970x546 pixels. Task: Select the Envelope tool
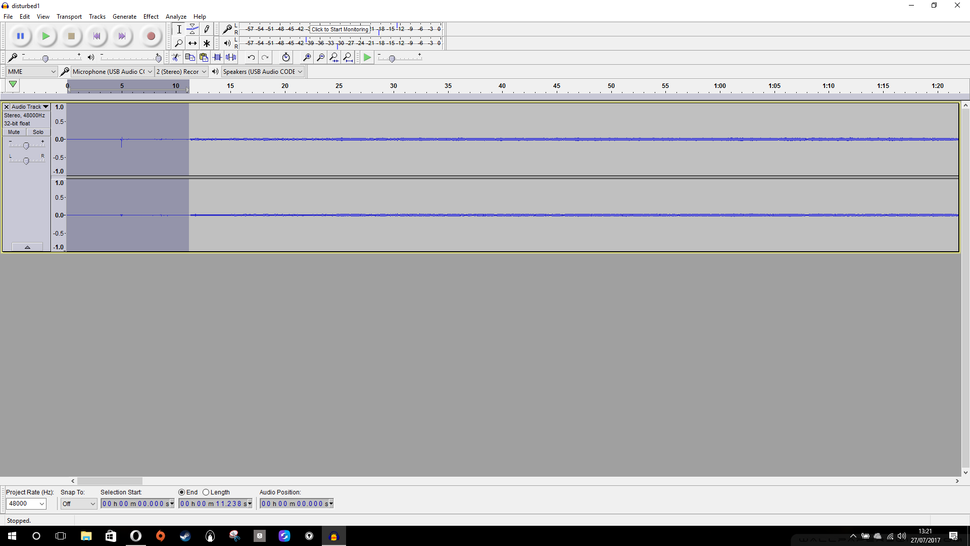pyautogui.click(x=192, y=29)
